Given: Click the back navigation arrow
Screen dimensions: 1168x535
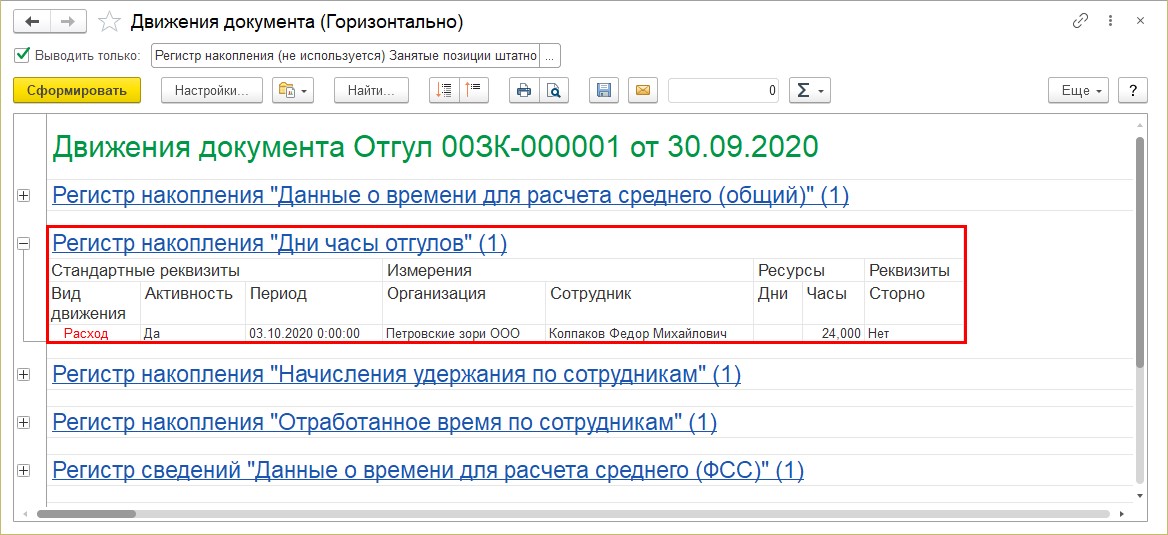Looking at the screenshot, I should tap(32, 22).
